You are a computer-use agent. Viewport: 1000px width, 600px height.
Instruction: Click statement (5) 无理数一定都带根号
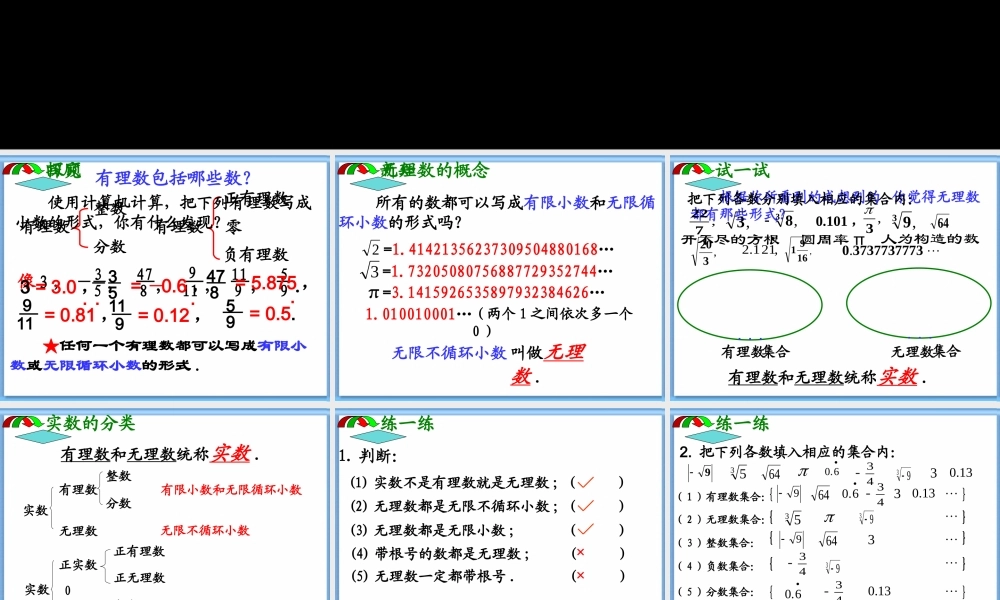pyautogui.click(x=432, y=576)
